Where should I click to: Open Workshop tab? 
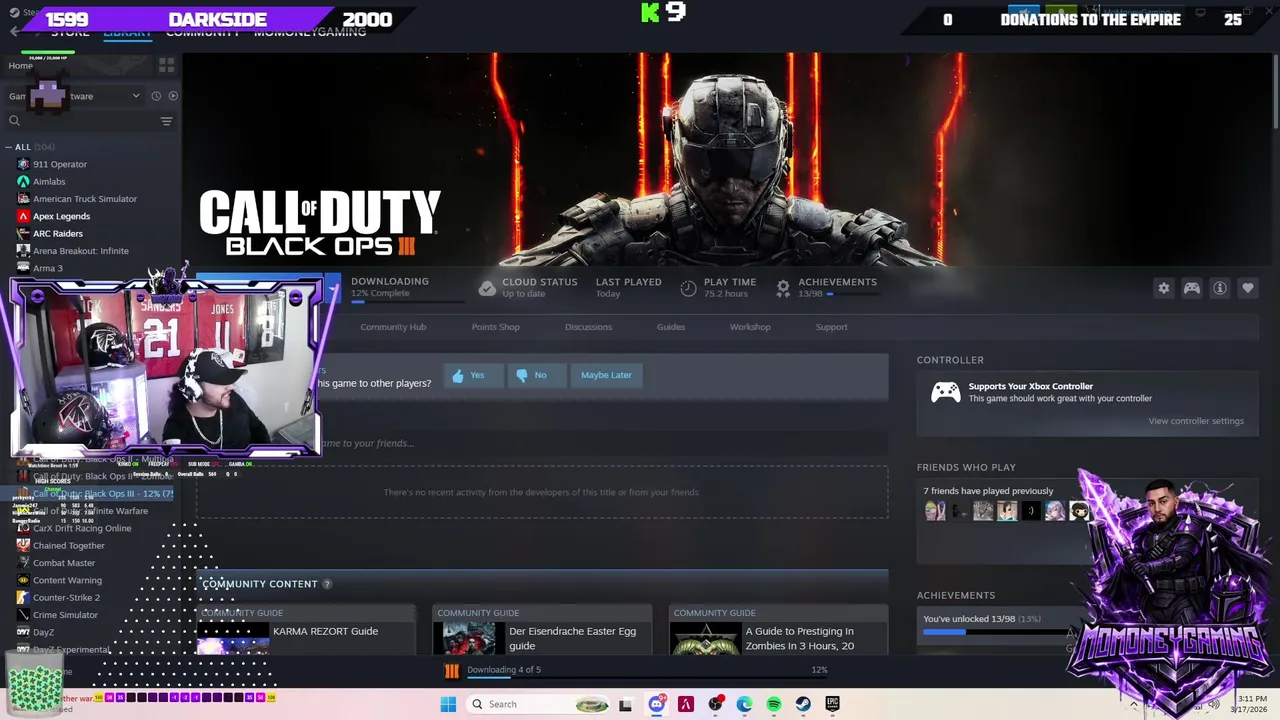(x=750, y=327)
